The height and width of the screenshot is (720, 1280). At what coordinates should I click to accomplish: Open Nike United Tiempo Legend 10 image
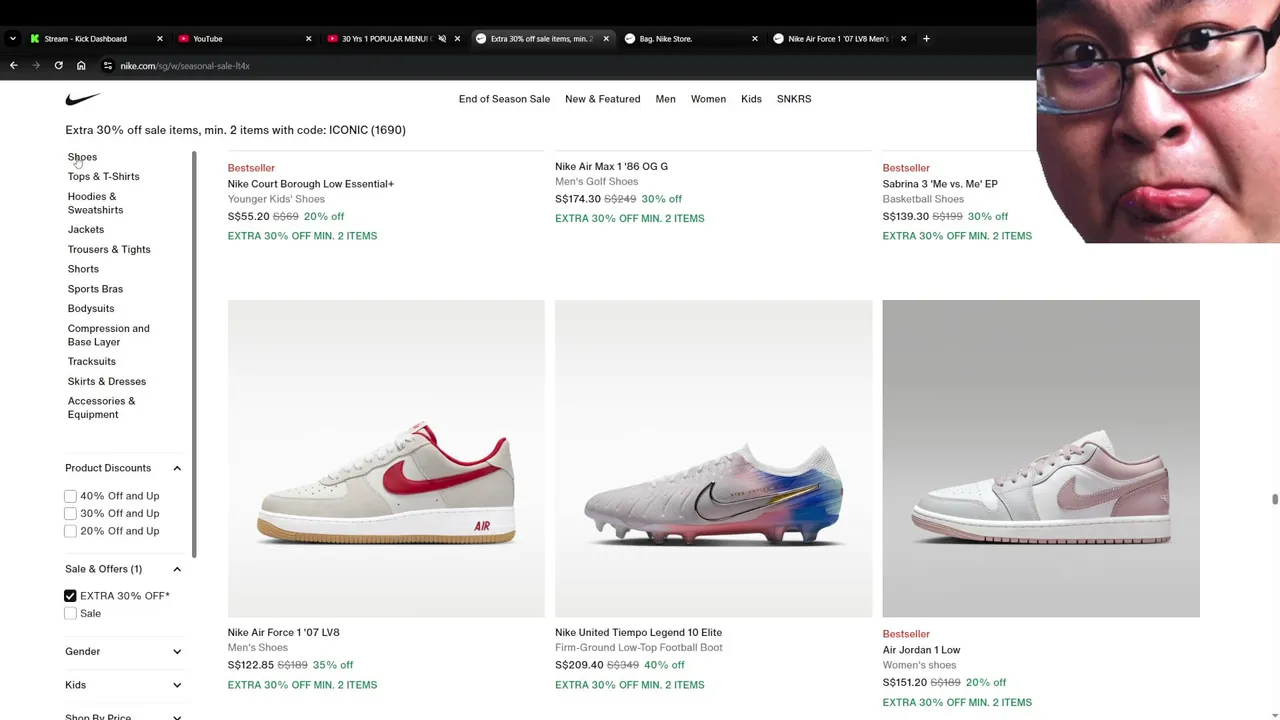[x=713, y=459]
